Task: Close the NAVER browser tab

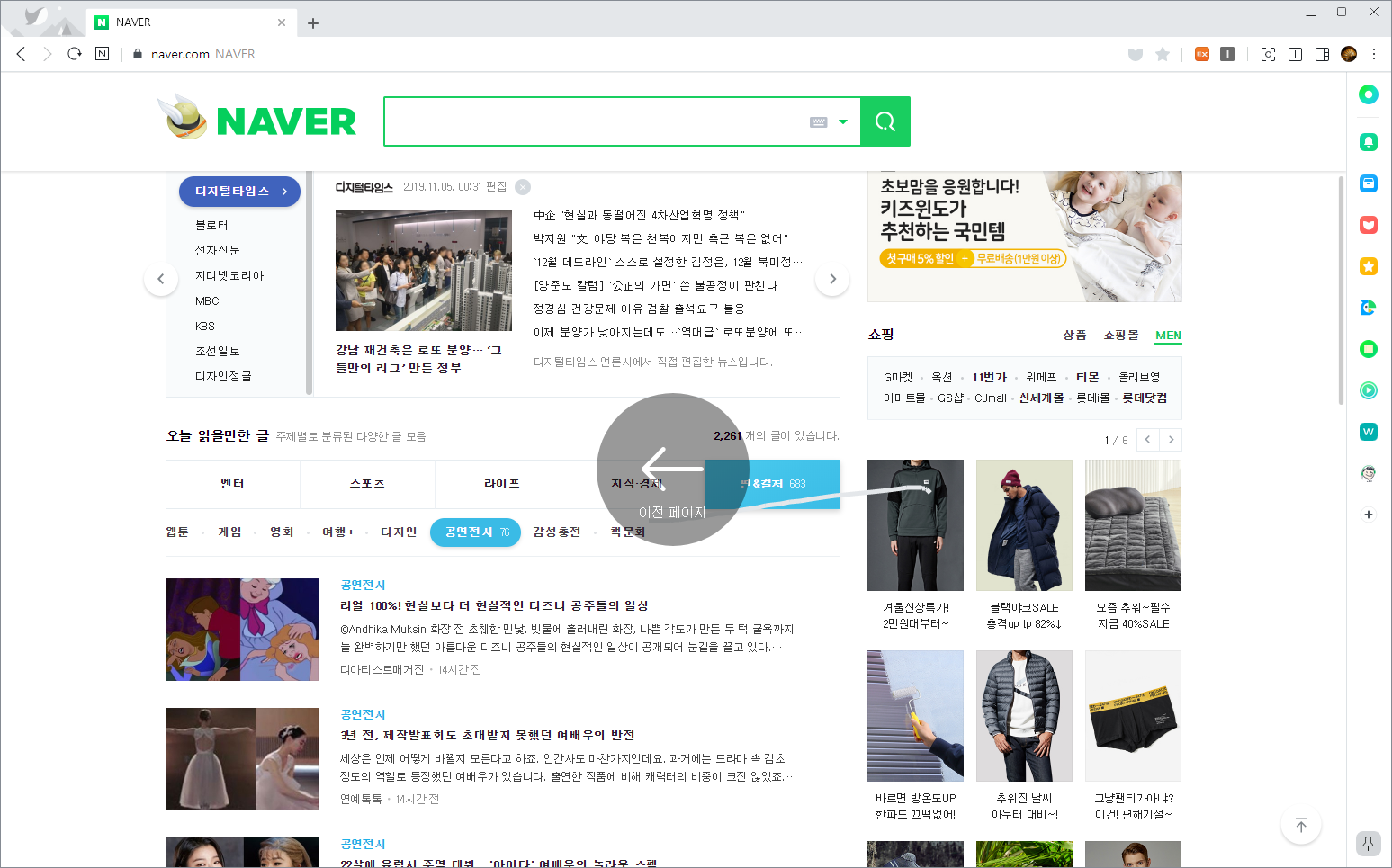Action: [282, 22]
